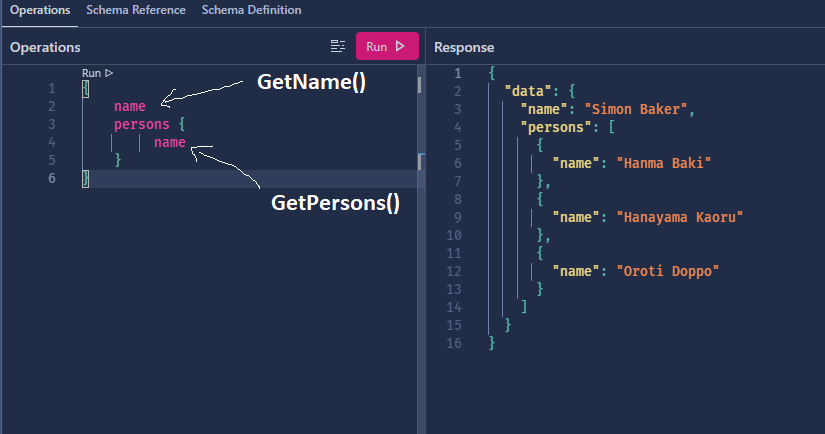
Task: Click the Run code lens above the query
Action: (97, 73)
